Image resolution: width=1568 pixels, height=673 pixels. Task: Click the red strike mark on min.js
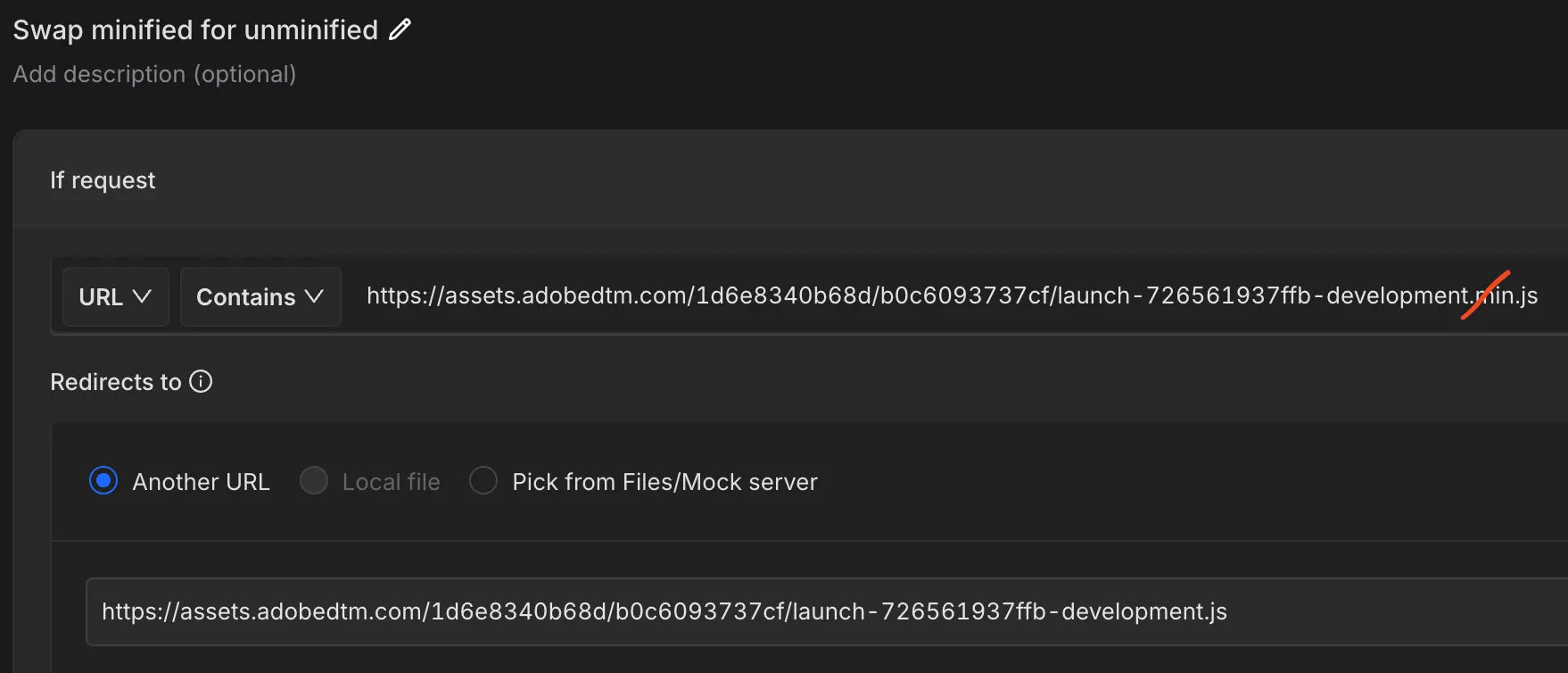pyautogui.click(x=1485, y=295)
